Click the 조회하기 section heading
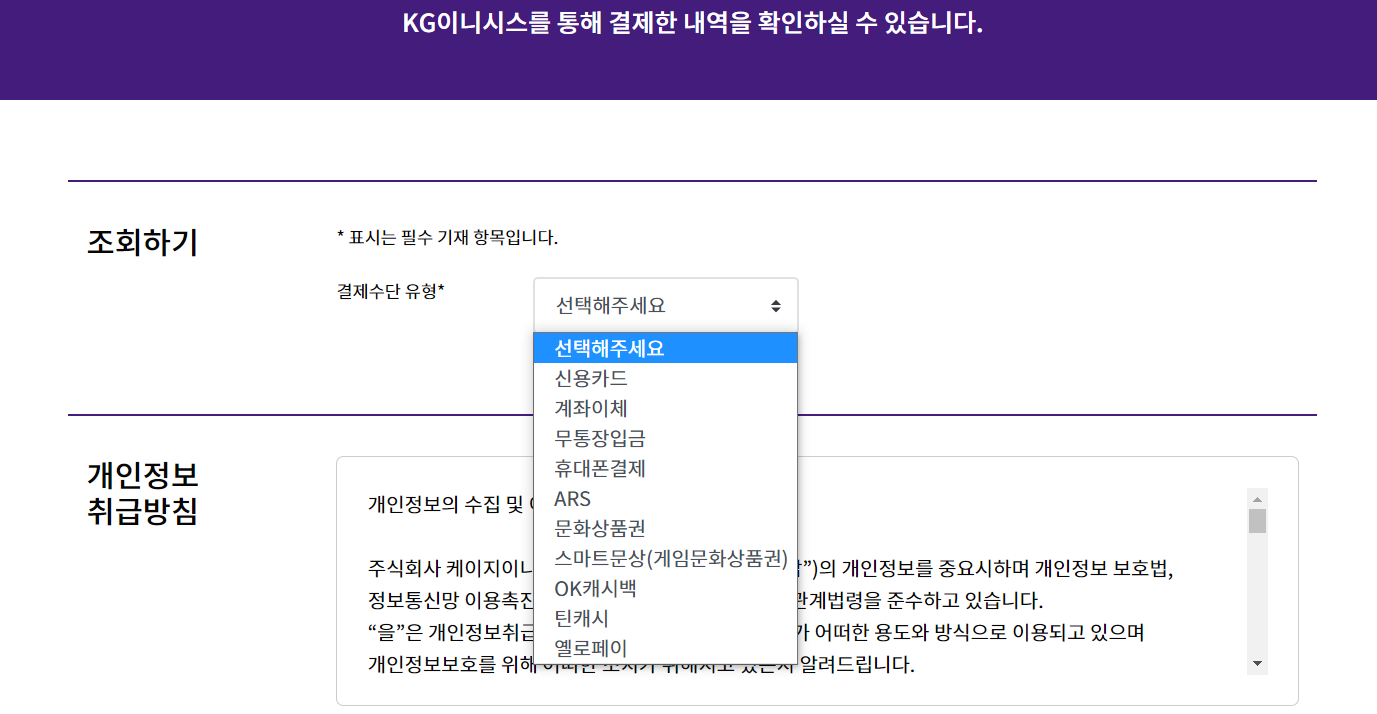The height and width of the screenshot is (714, 1377). click(x=143, y=242)
